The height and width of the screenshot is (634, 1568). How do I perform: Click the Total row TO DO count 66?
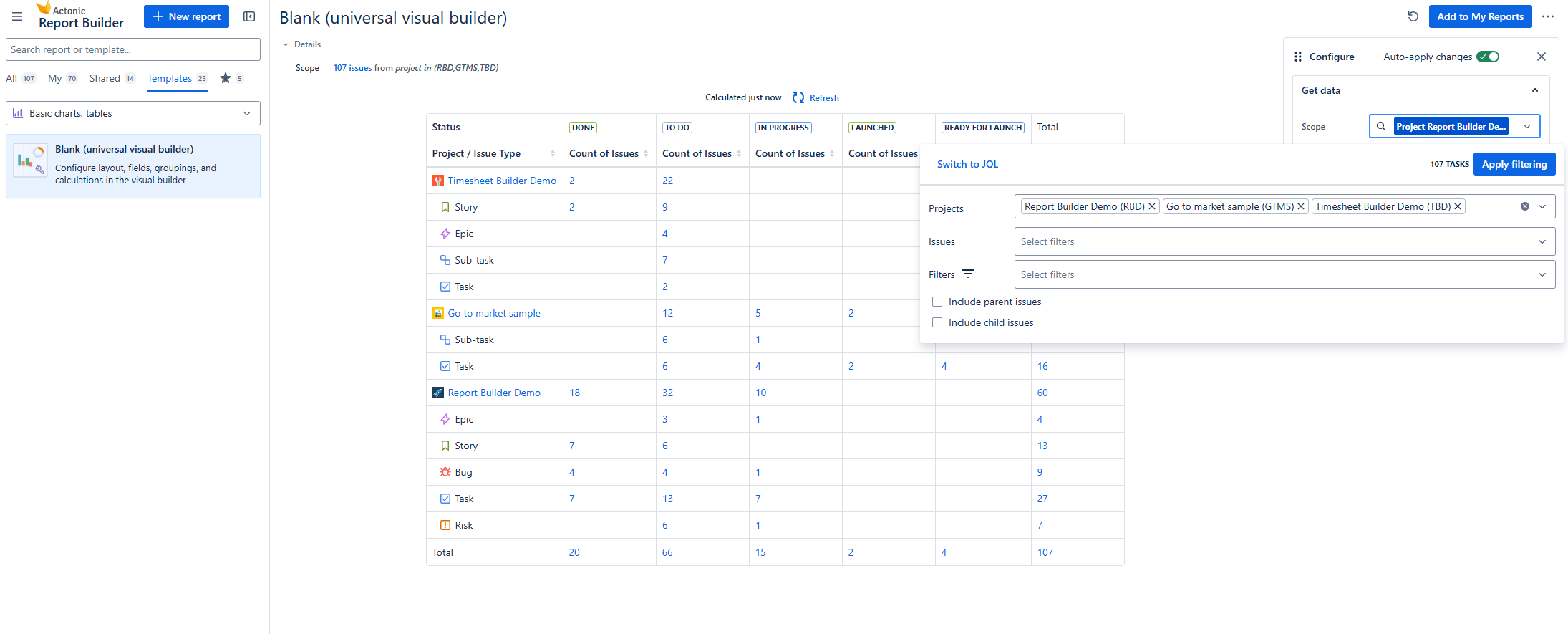point(667,552)
